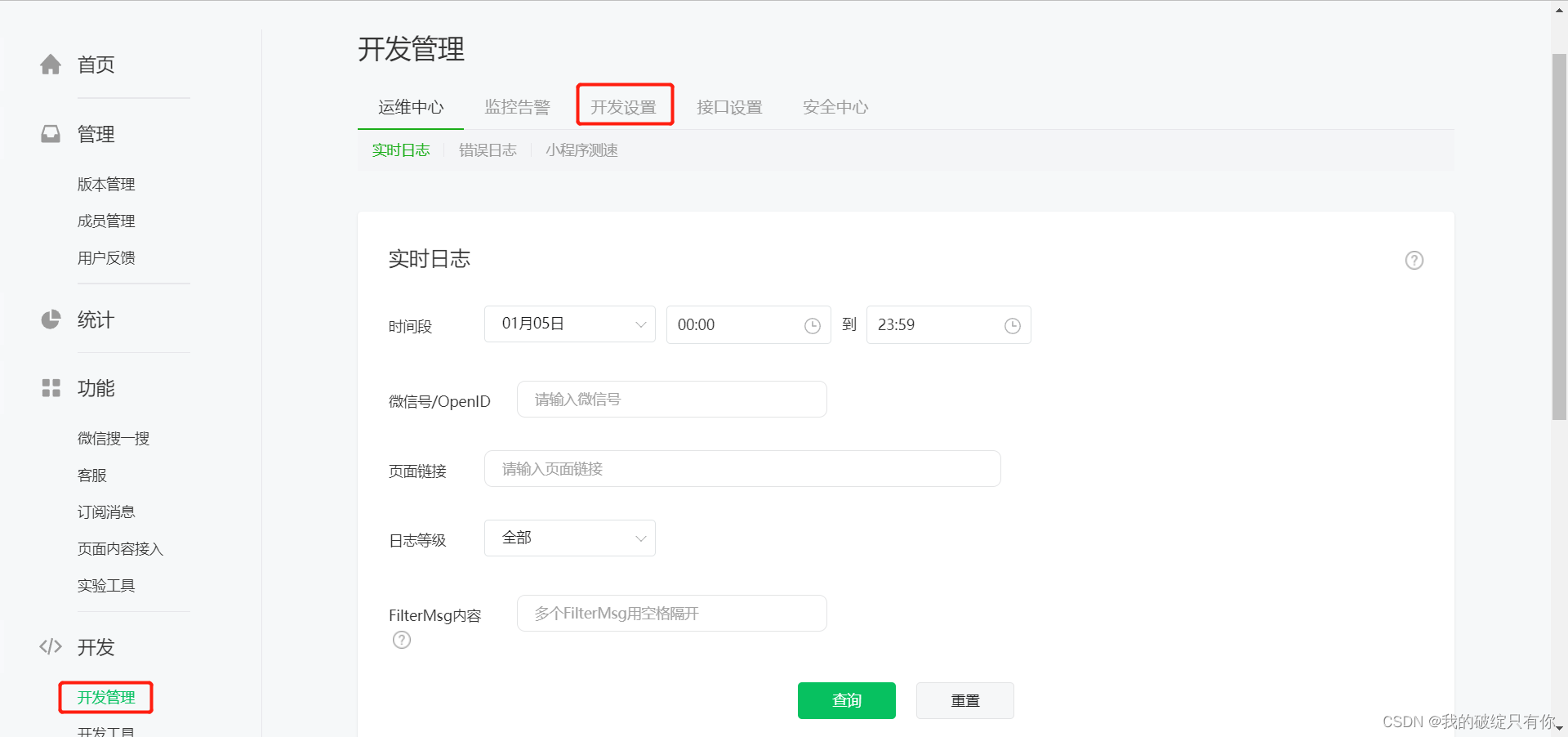Open 成员管理 in the sidebar
Image resolution: width=1568 pixels, height=737 pixels.
(106, 221)
